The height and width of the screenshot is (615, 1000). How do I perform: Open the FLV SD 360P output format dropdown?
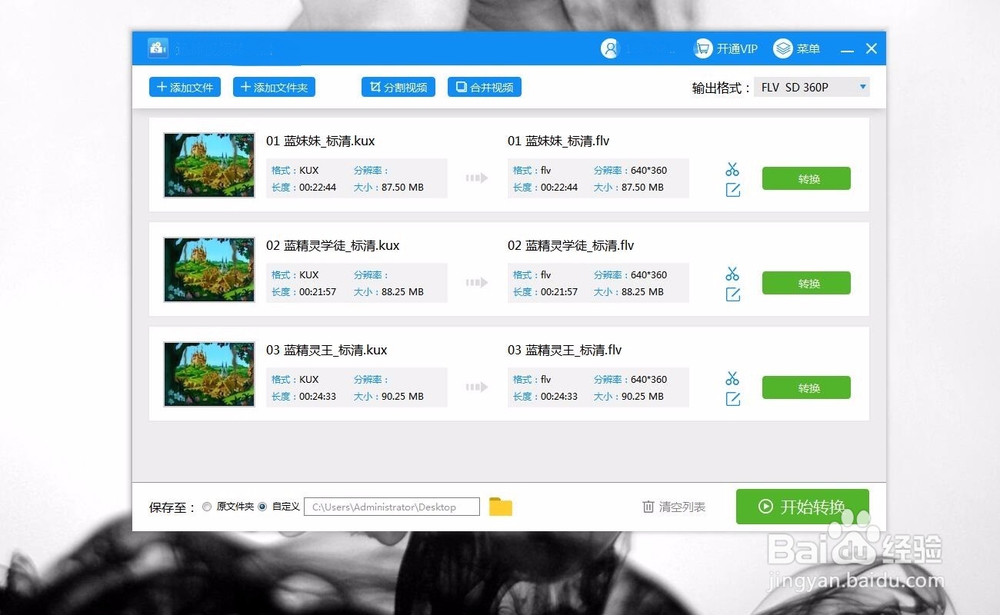click(x=812, y=86)
